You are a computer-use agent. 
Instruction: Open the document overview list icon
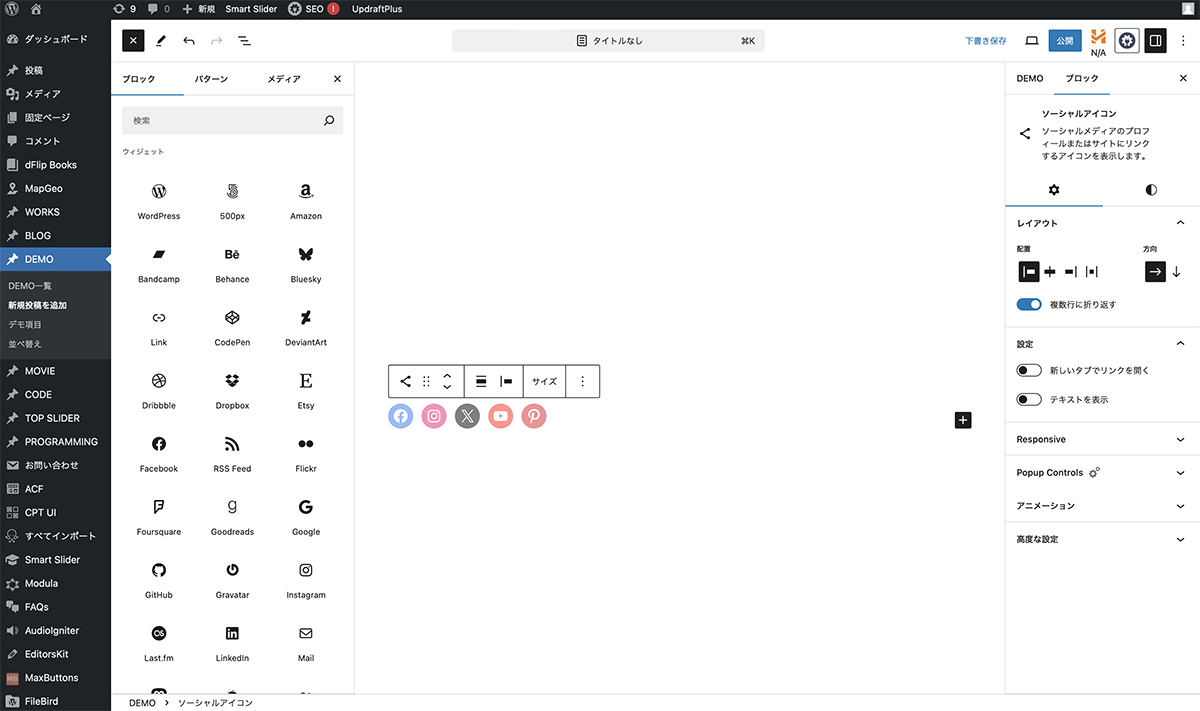244,41
